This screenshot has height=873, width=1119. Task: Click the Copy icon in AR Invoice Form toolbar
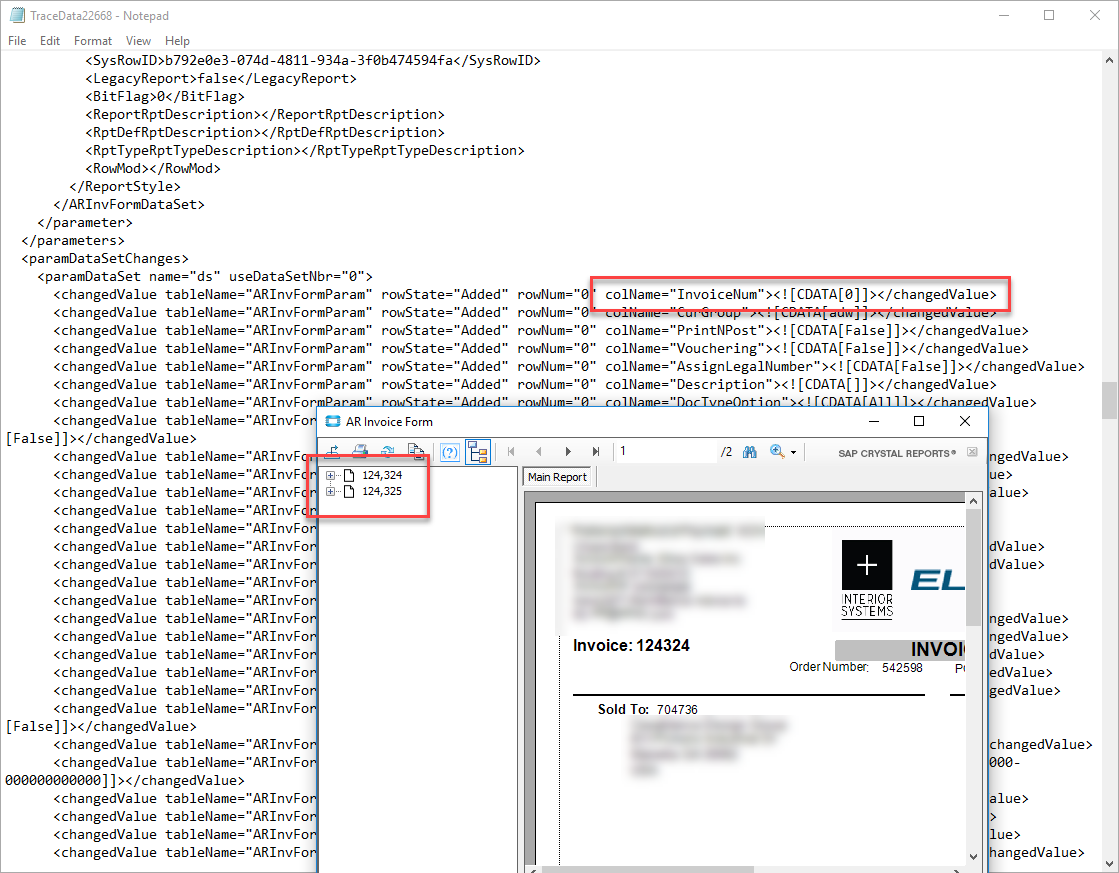click(x=416, y=452)
